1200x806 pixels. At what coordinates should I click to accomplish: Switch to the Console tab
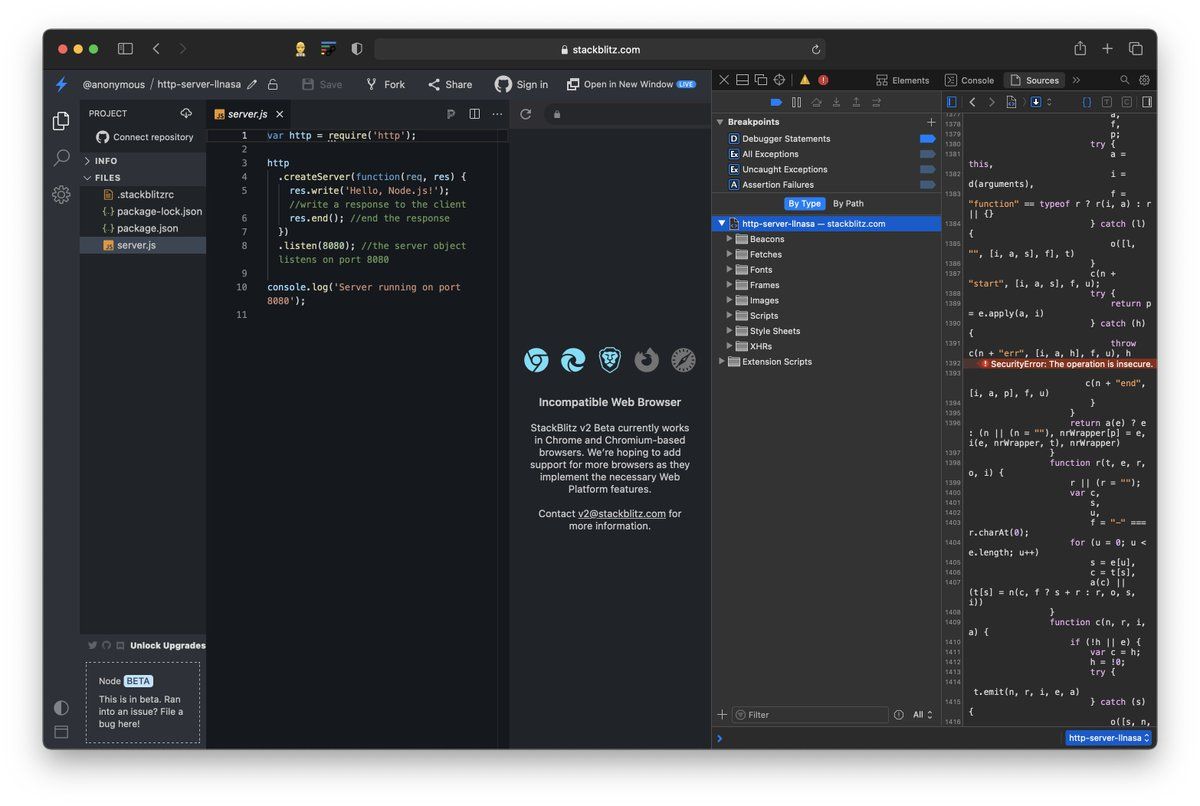tap(970, 80)
